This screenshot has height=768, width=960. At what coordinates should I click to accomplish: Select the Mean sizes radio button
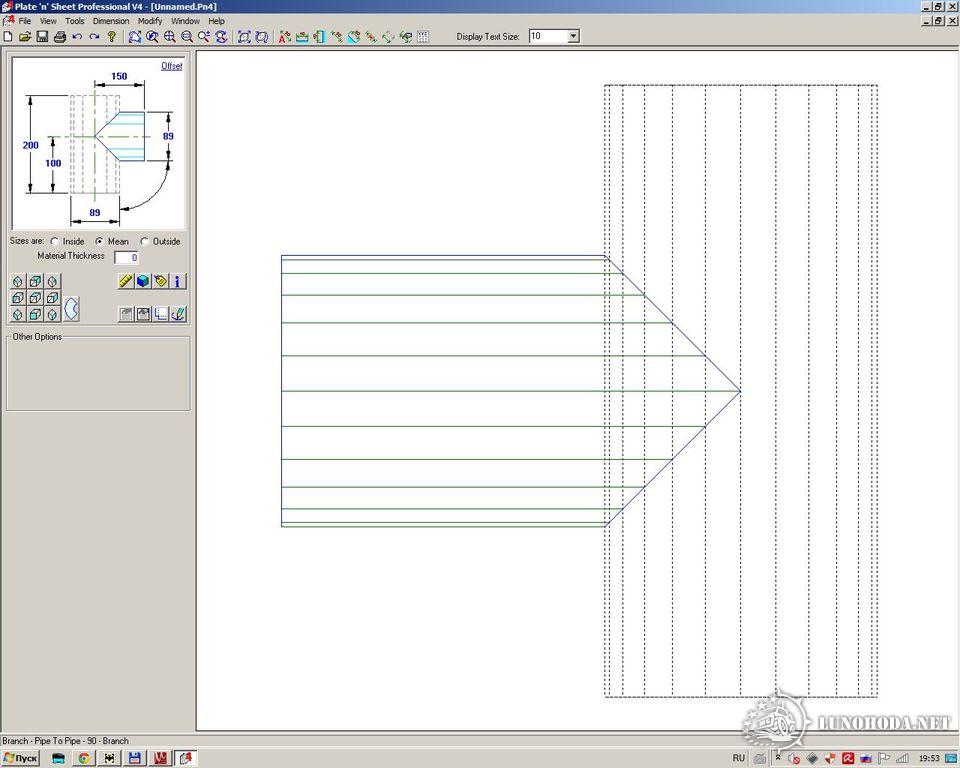tap(99, 241)
